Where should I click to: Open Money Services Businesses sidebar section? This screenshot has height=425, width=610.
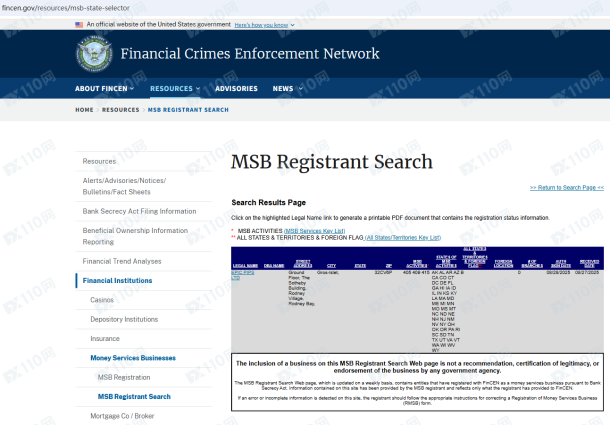(132, 357)
